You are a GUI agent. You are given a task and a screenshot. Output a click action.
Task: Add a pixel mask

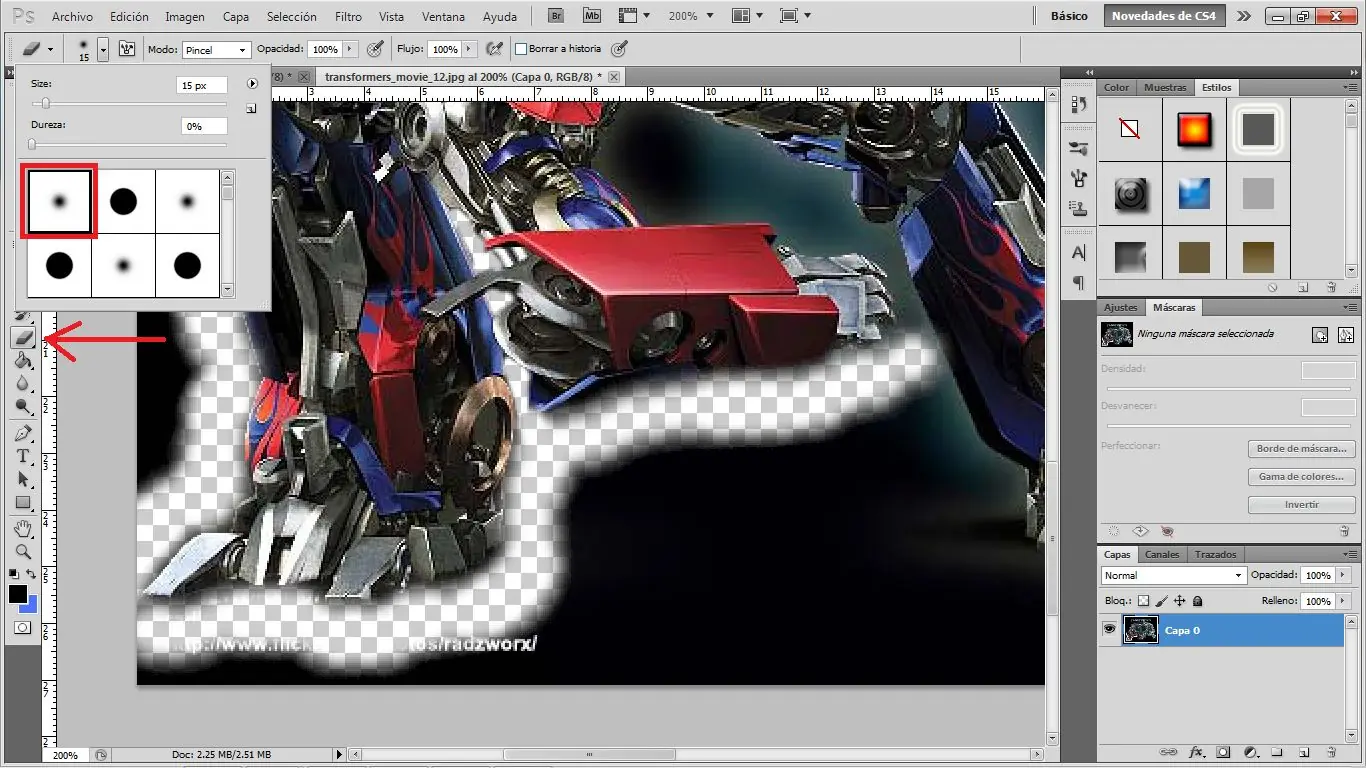(x=1321, y=335)
